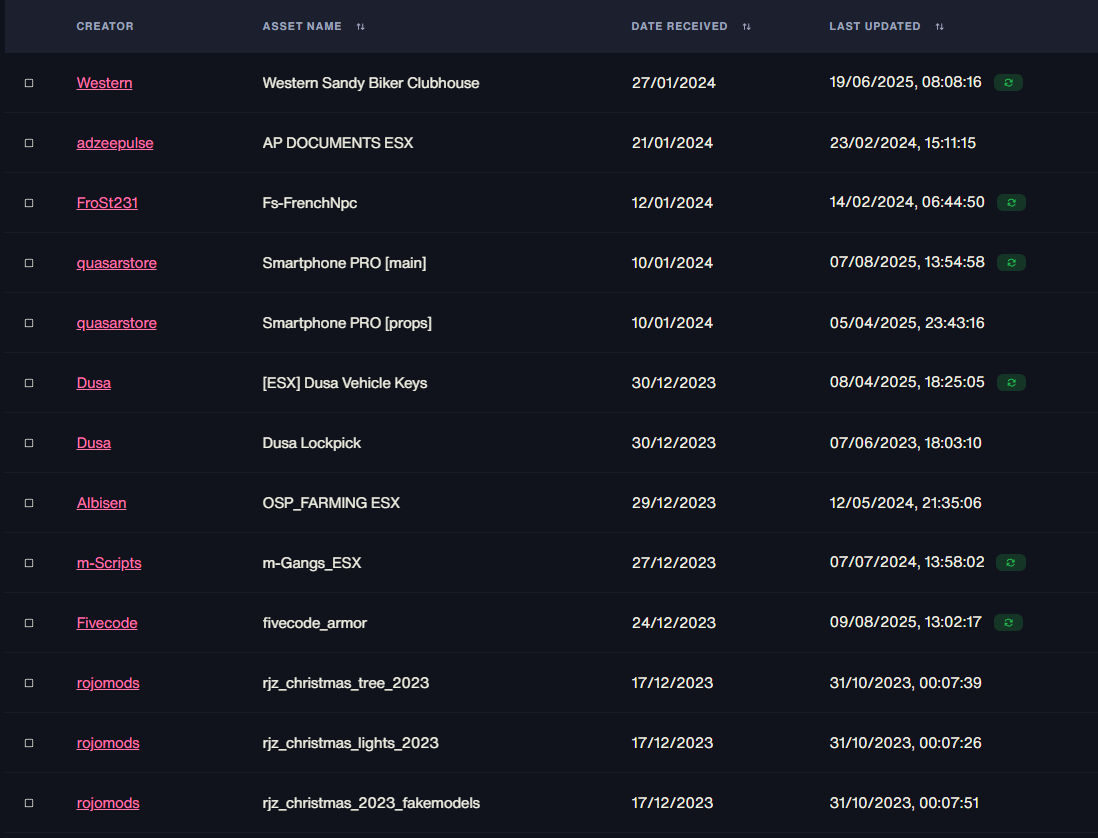The height and width of the screenshot is (838, 1098).
Task: Select asset name Dusa Lockpick
Action: [312, 443]
